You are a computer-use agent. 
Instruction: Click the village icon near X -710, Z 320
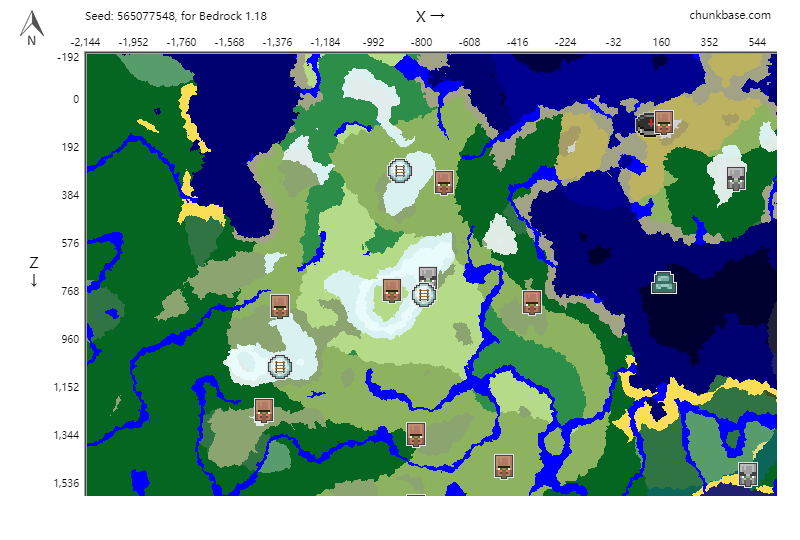tap(444, 182)
